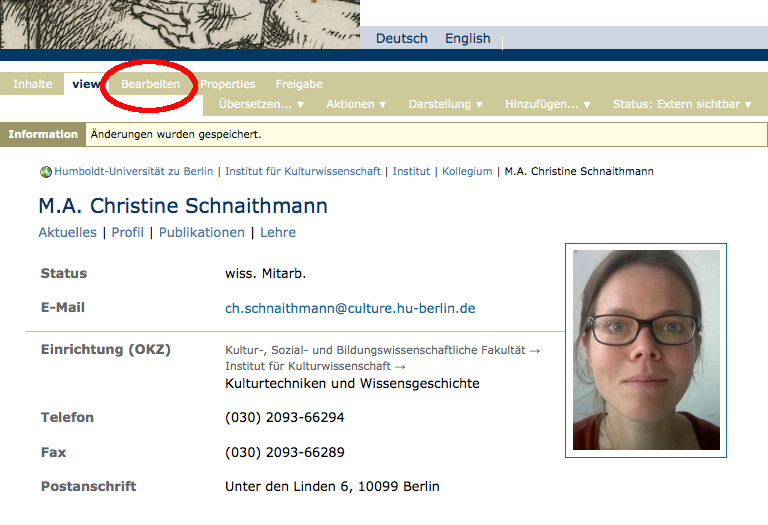
Task: Open the Freigabe tab
Action: (x=299, y=84)
